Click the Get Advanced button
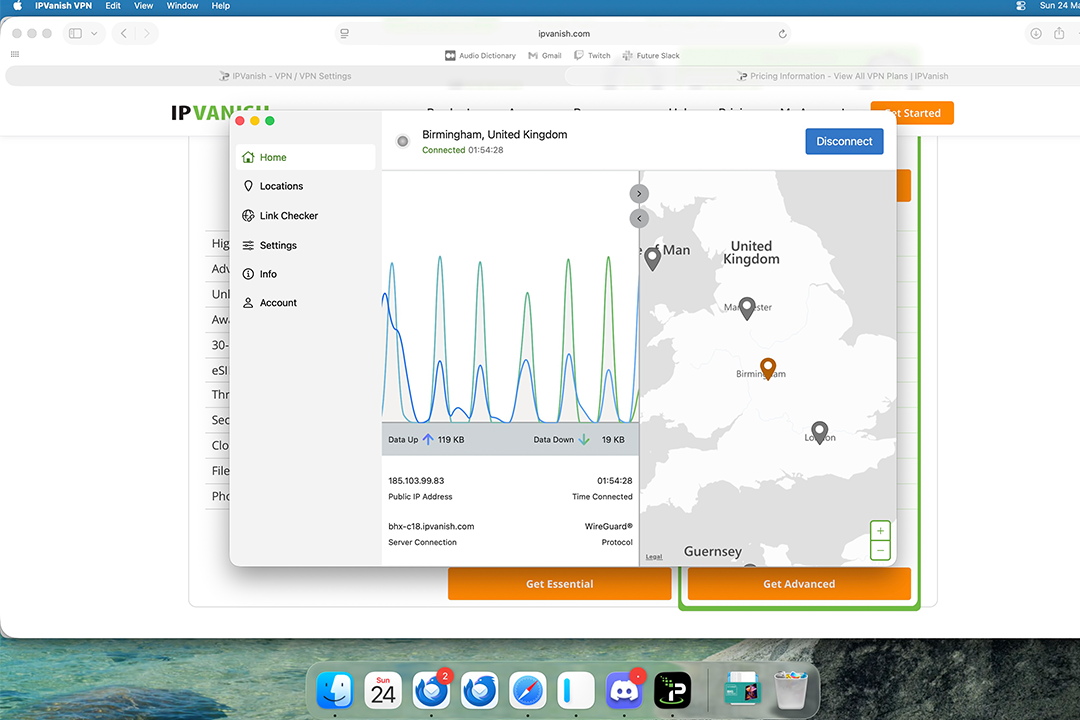1080x720 pixels. click(799, 584)
